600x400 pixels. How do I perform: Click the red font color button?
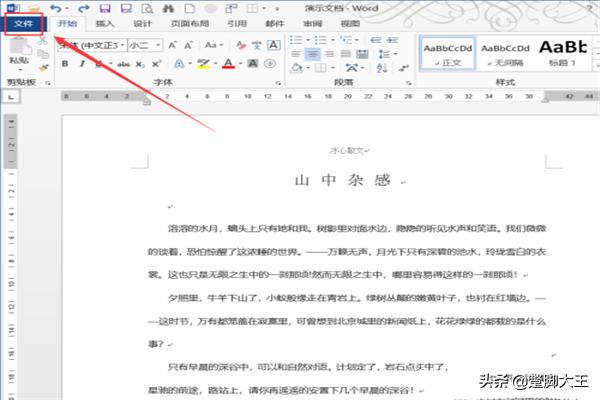point(228,64)
